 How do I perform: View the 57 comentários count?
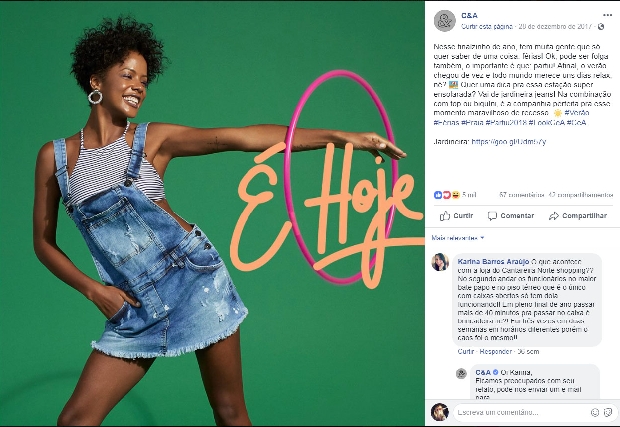(522, 195)
